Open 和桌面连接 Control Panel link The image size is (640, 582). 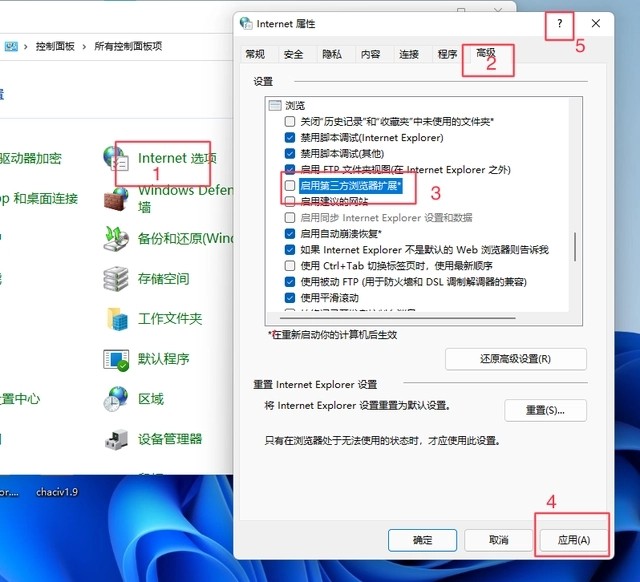tap(39, 199)
